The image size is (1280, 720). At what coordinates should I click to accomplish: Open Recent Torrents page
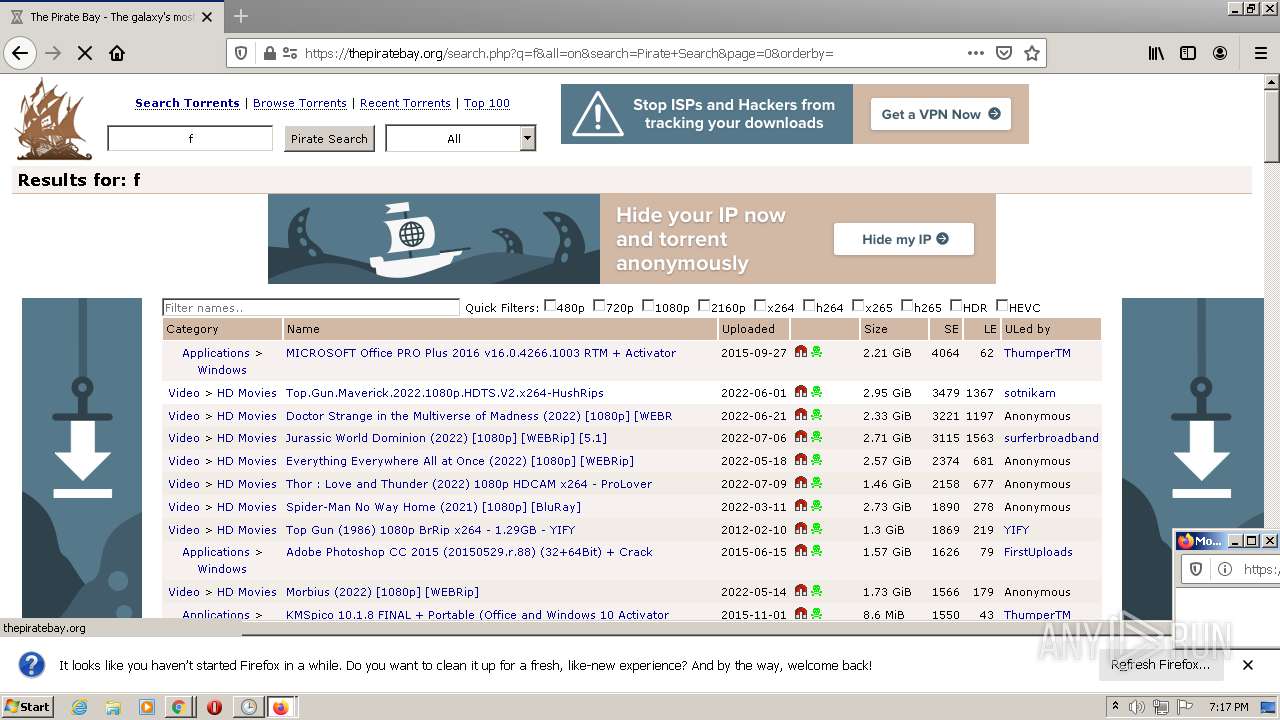pos(405,103)
